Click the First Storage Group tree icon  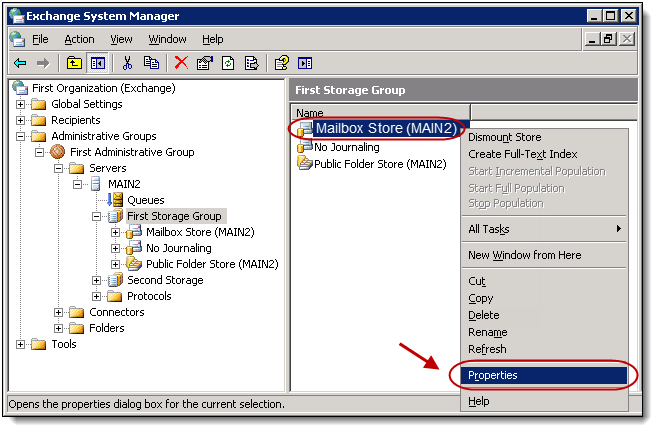point(115,216)
